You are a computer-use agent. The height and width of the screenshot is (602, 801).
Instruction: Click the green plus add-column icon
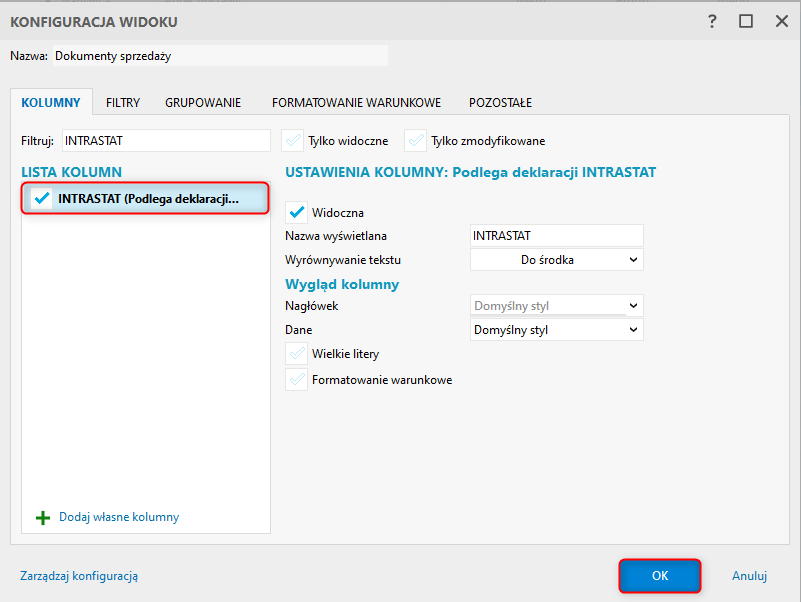[x=43, y=518]
